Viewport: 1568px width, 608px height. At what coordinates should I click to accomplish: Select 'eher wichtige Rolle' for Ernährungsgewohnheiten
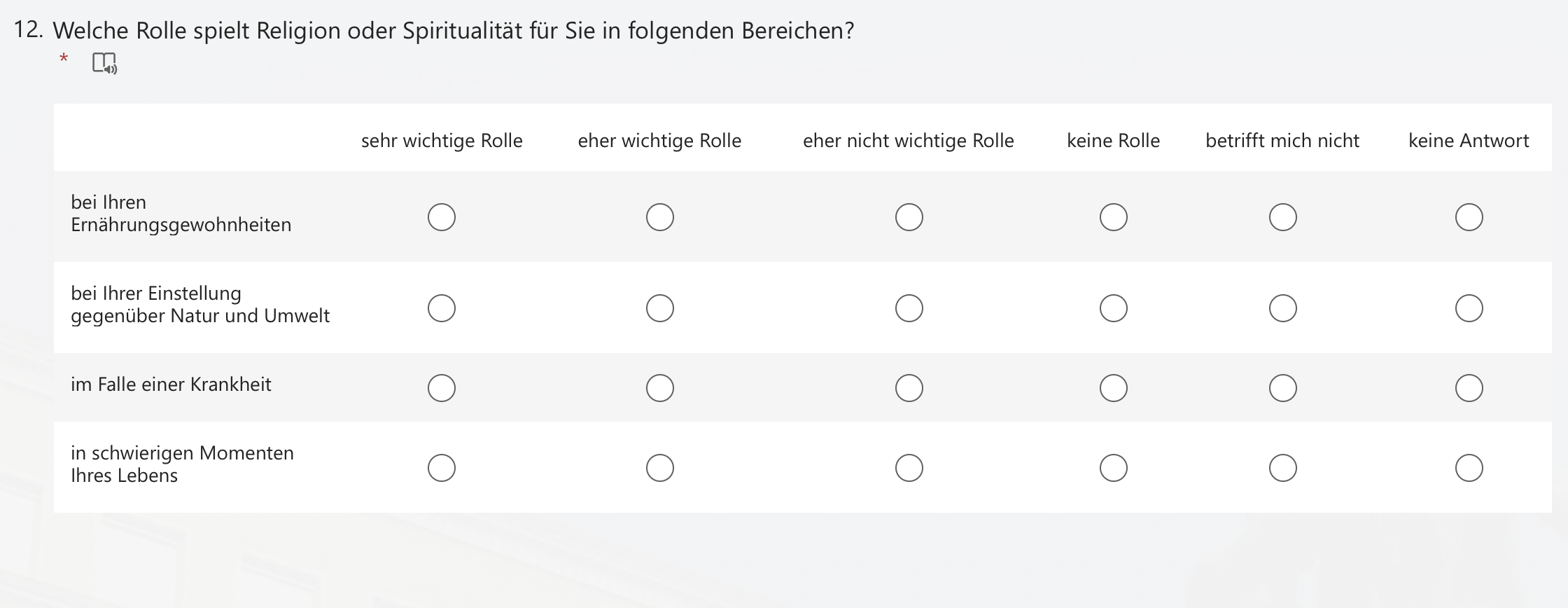tap(660, 217)
